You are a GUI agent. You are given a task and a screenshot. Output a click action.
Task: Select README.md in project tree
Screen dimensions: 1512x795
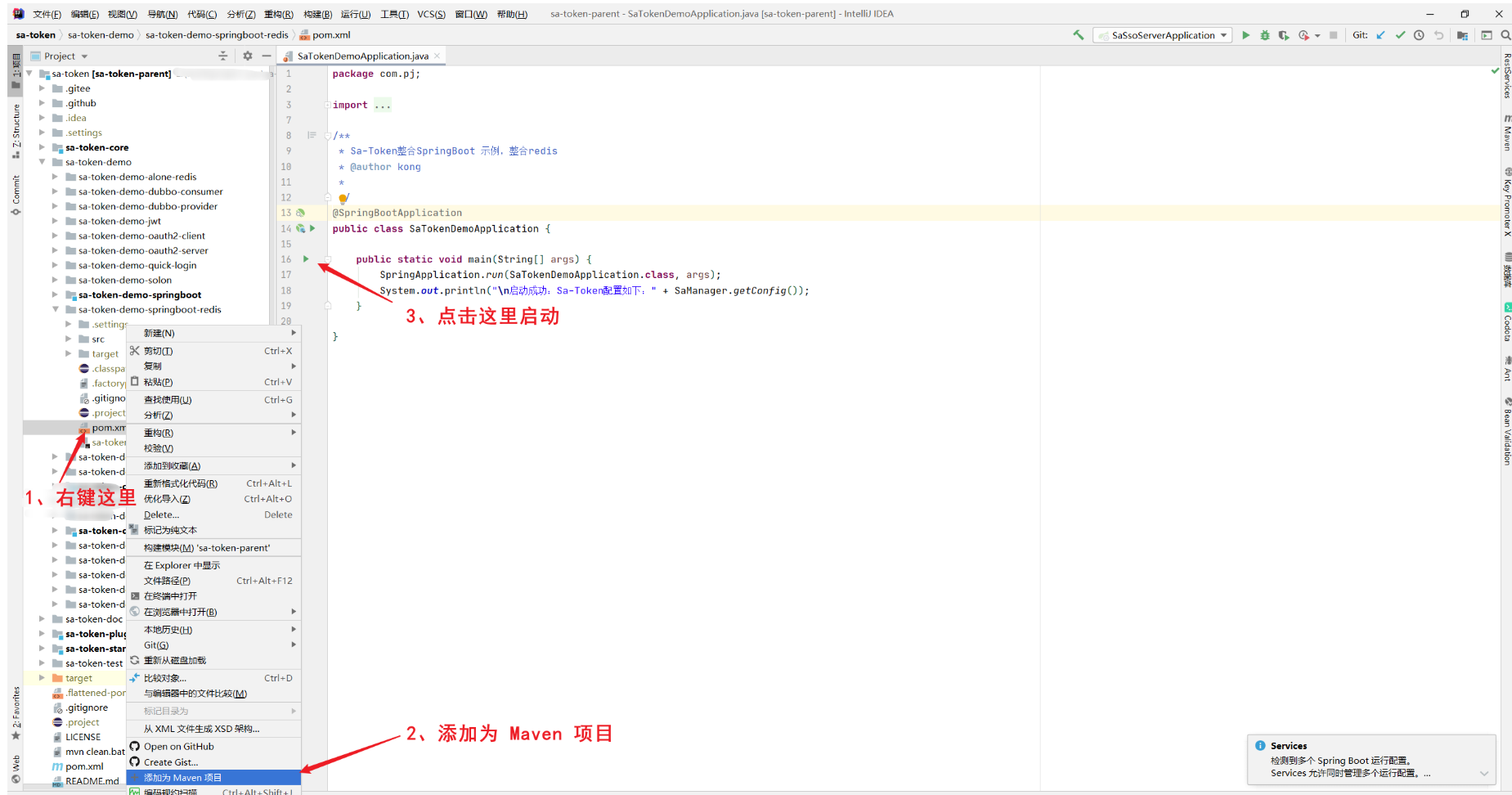coord(92,781)
